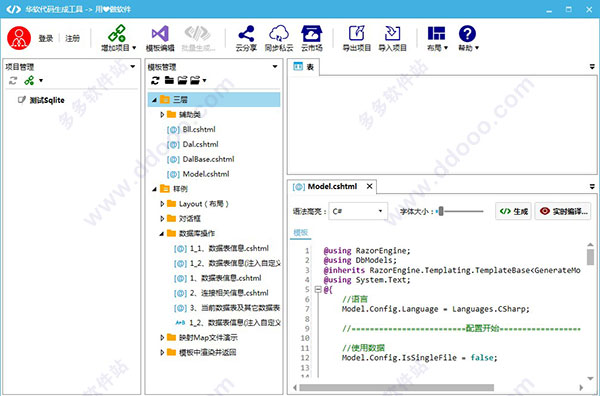This screenshot has height=396, width=600.
Task: Collapse the 三层 folder
Action: coord(154,100)
